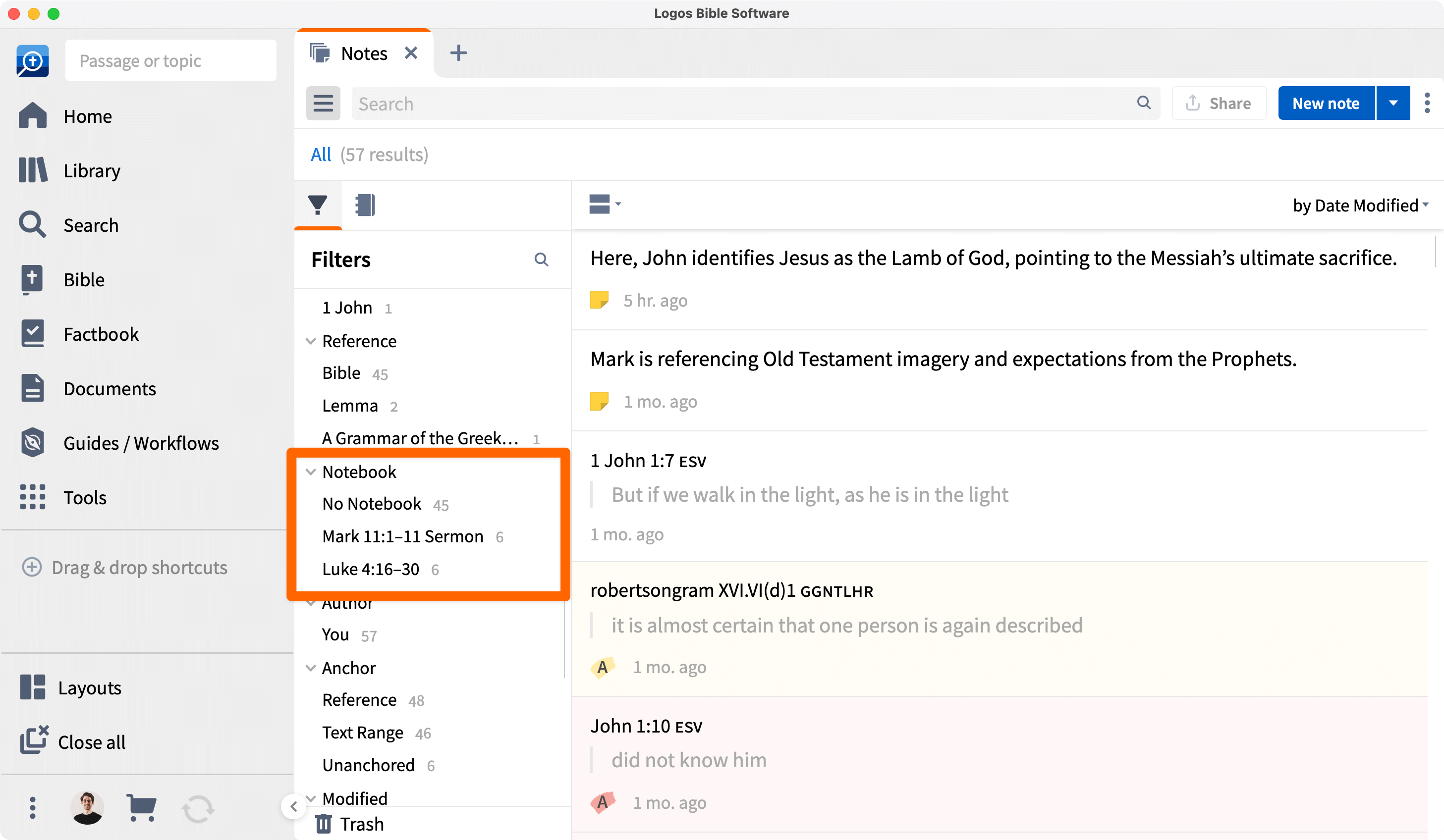Image resolution: width=1444 pixels, height=840 pixels.
Task: Click the yellow highlight marker on robertsongram note
Action: (x=602, y=667)
